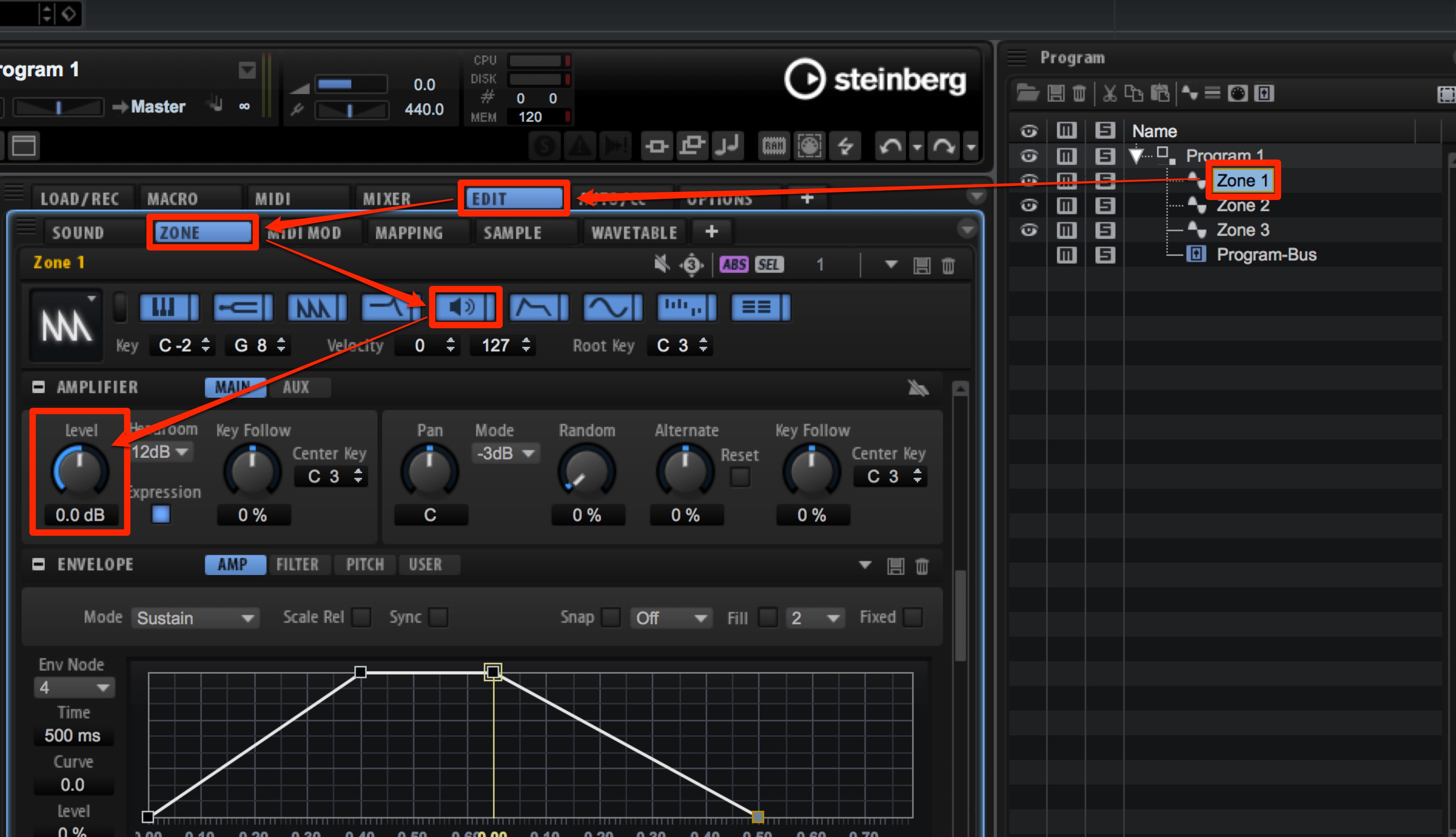Click the create MIDI module icon
The width and height of the screenshot is (1456, 837).
click(1238, 93)
